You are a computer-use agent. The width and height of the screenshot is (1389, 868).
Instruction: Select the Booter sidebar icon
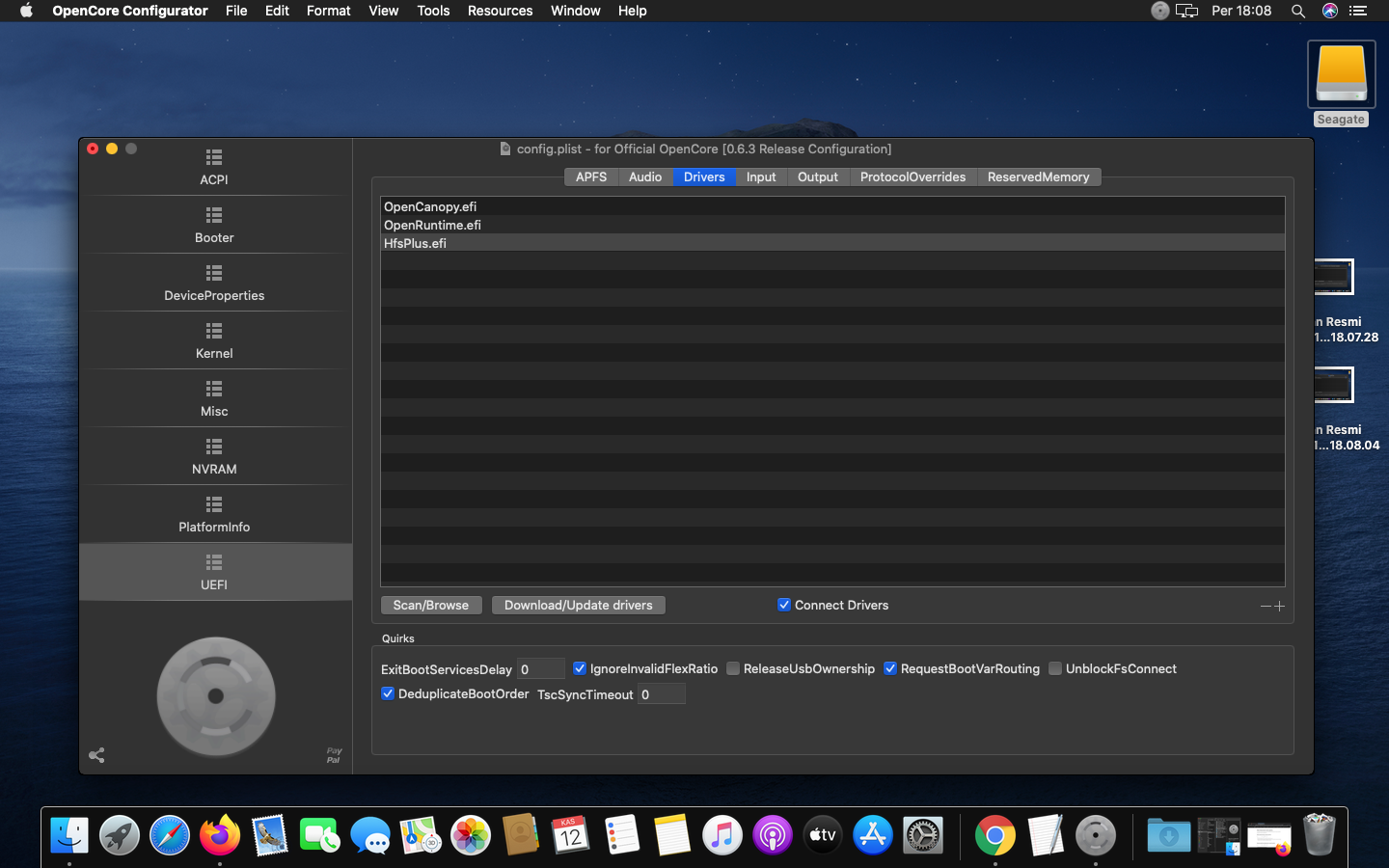click(x=214, y=224)
